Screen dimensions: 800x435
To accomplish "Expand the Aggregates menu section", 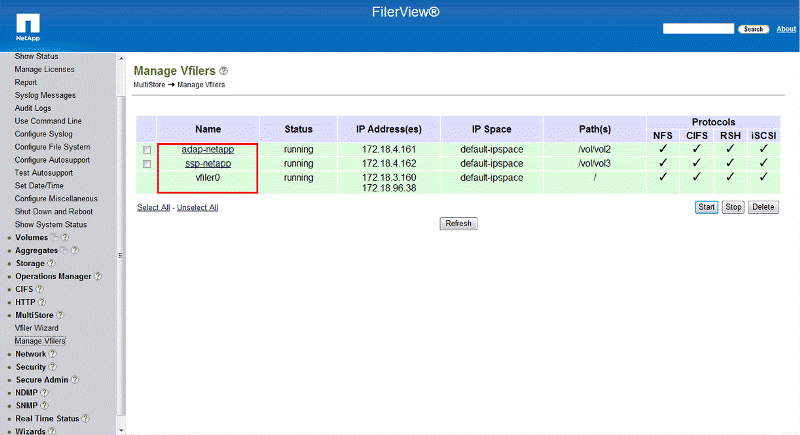I will (36, 250).
